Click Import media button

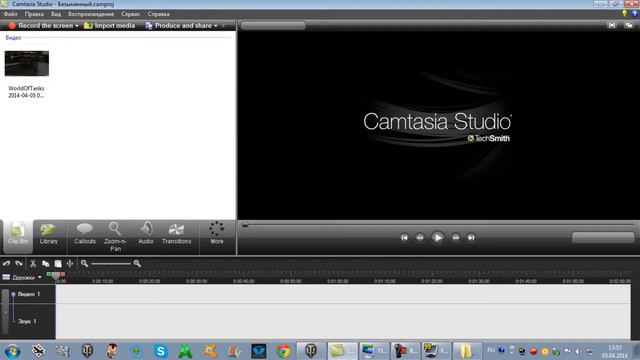pyautogui.click(x=109, y=25)
